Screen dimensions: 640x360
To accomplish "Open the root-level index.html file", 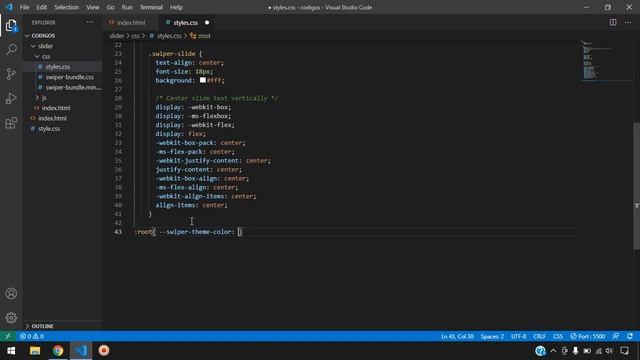I will point(52,118).
